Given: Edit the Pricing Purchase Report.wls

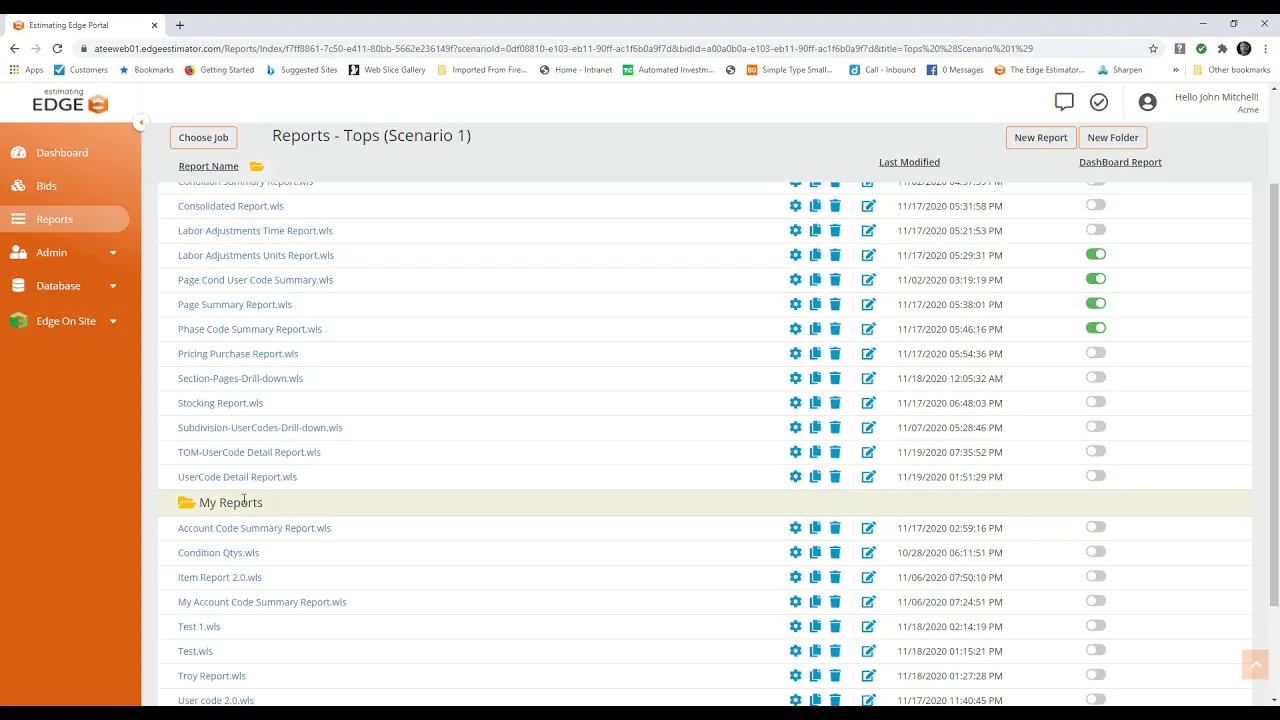Looking at the screenshot, I should pyautogui.click(x=868, y=354).
